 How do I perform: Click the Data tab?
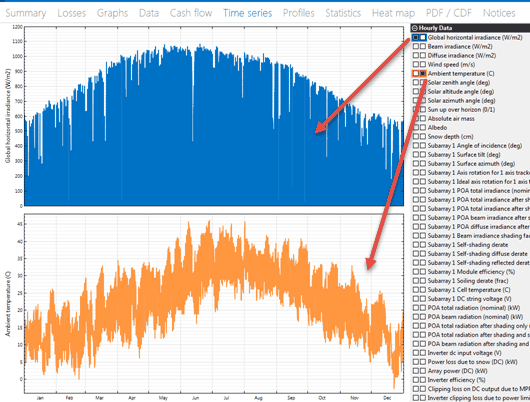tap(149, 13)
